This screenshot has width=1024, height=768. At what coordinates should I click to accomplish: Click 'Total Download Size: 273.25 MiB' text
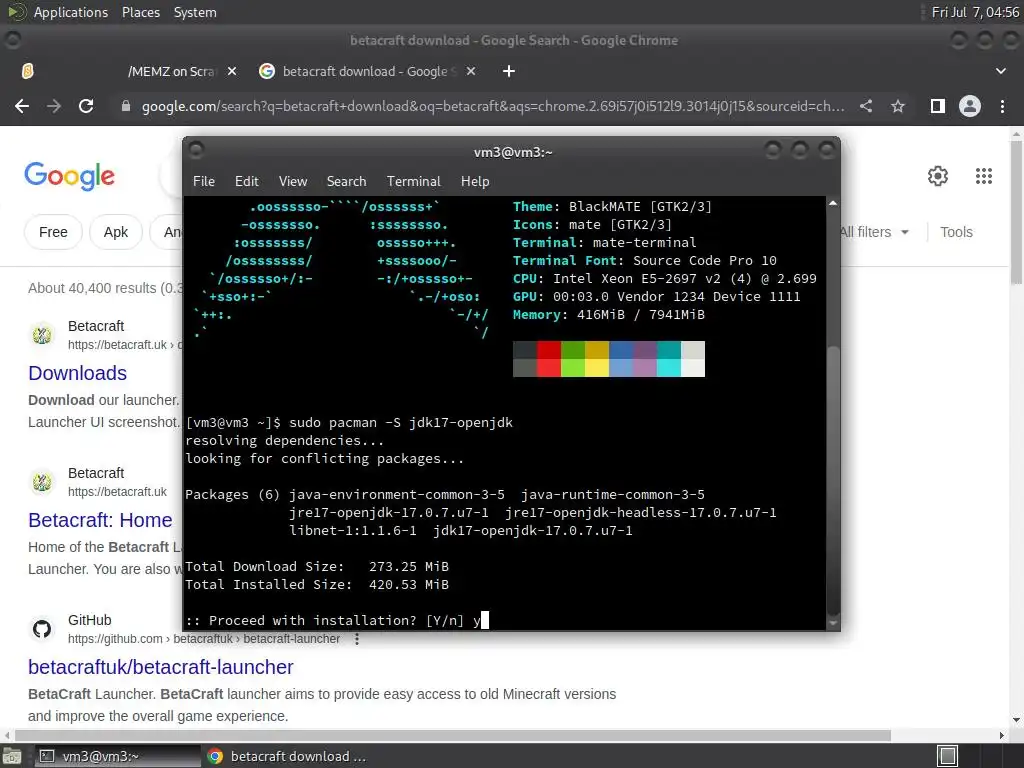[x=317, y=566]
